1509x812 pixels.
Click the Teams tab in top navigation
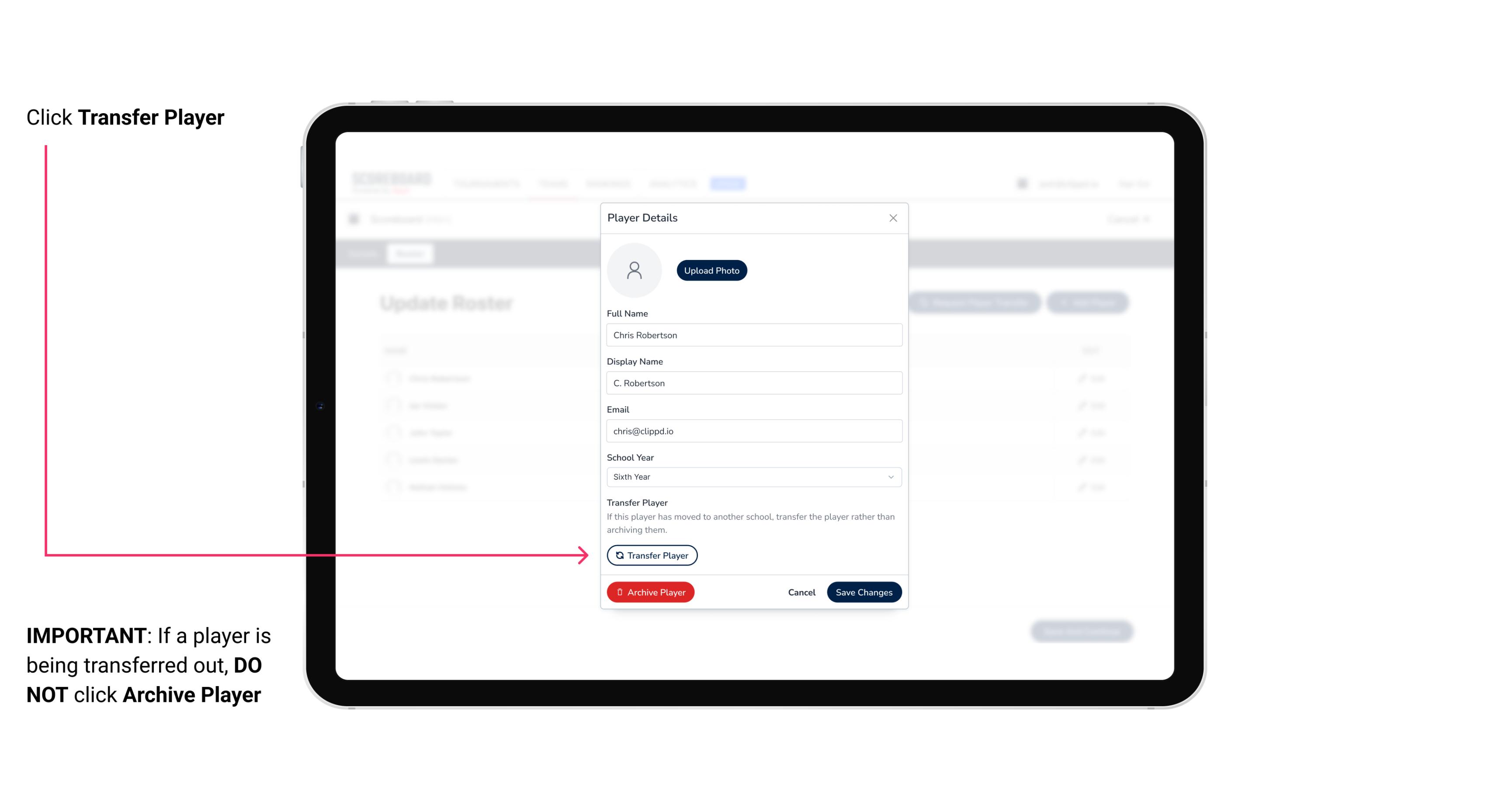click(554, 183)
